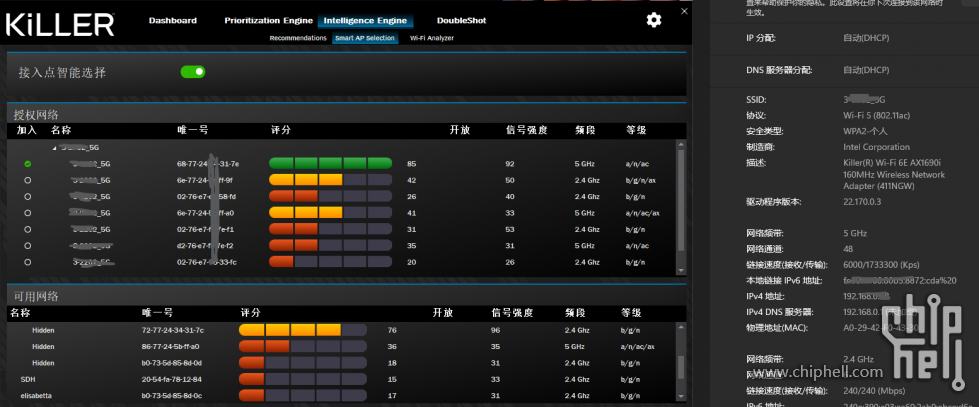Click 自动(DHCP) beside DNS 服务器分配 in Settings

pyautogui.click(x=866, y=70)
